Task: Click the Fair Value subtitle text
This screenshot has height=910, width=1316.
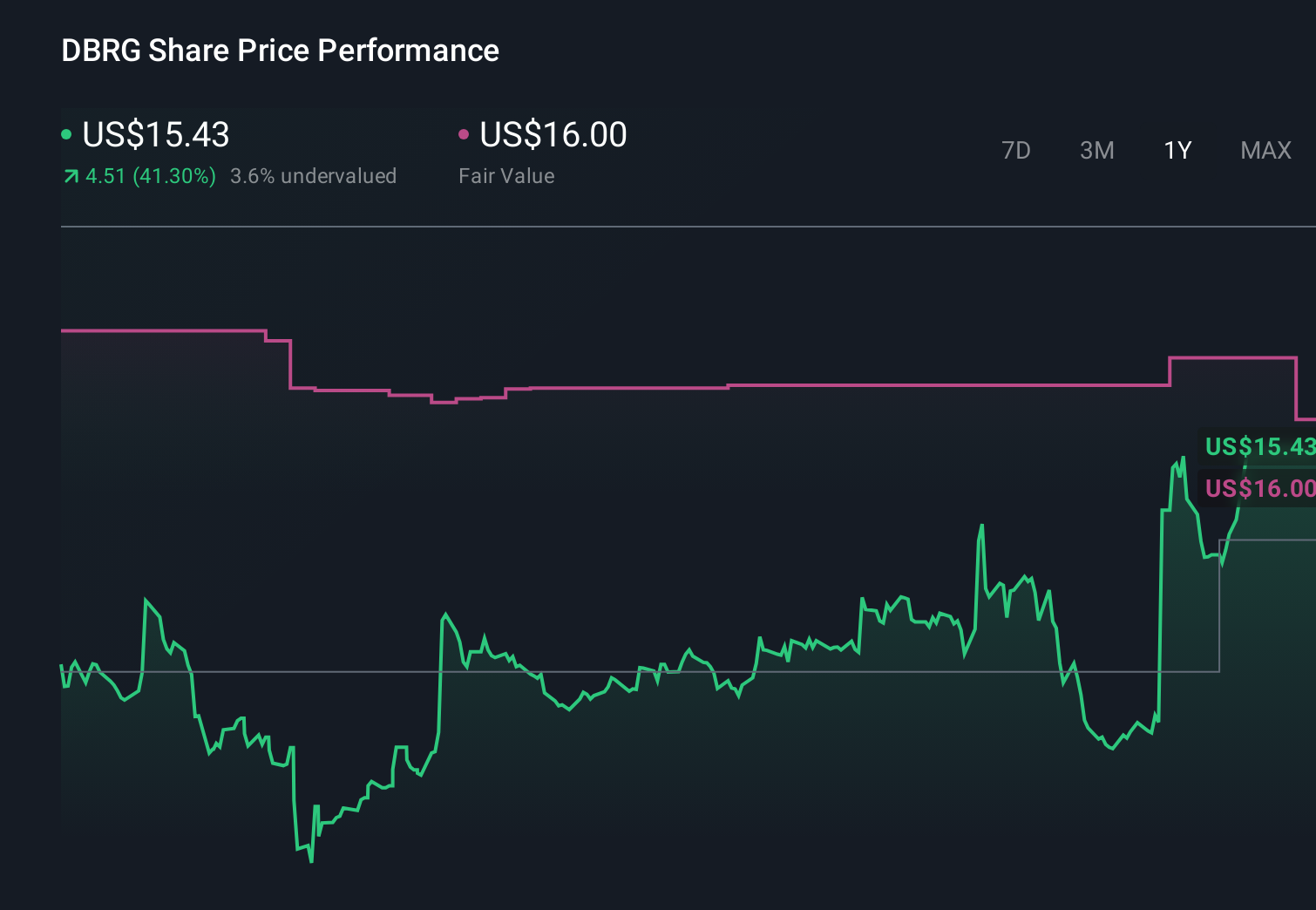Action: point(506,175)
